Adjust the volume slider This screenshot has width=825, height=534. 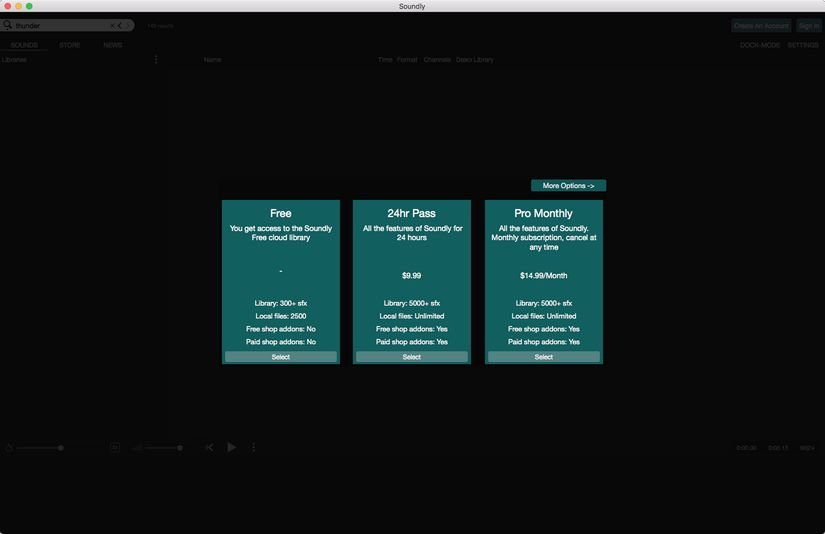click(x=164, y=448)
